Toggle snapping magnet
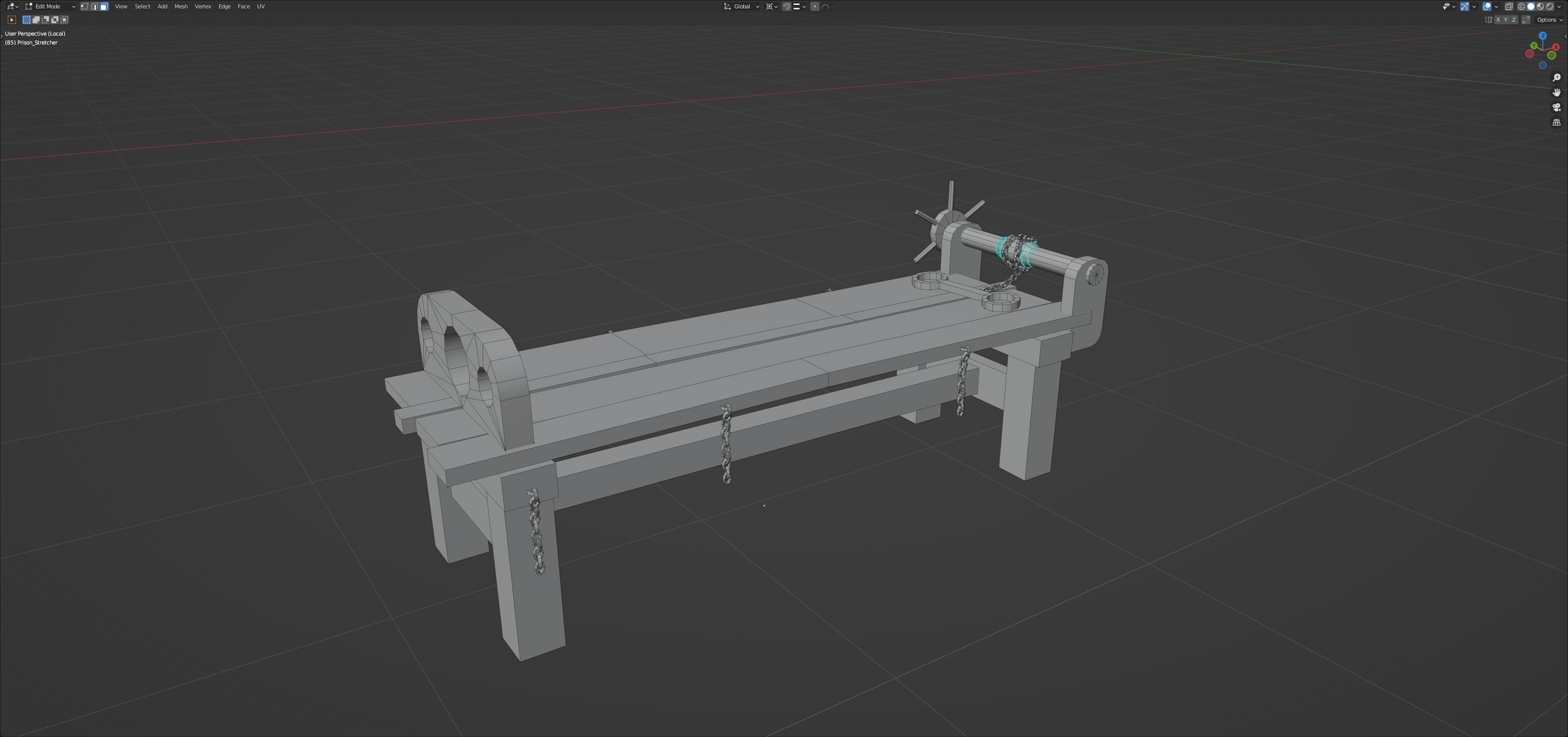Screen dimensions: 1568x737 [x=786, y=6]
